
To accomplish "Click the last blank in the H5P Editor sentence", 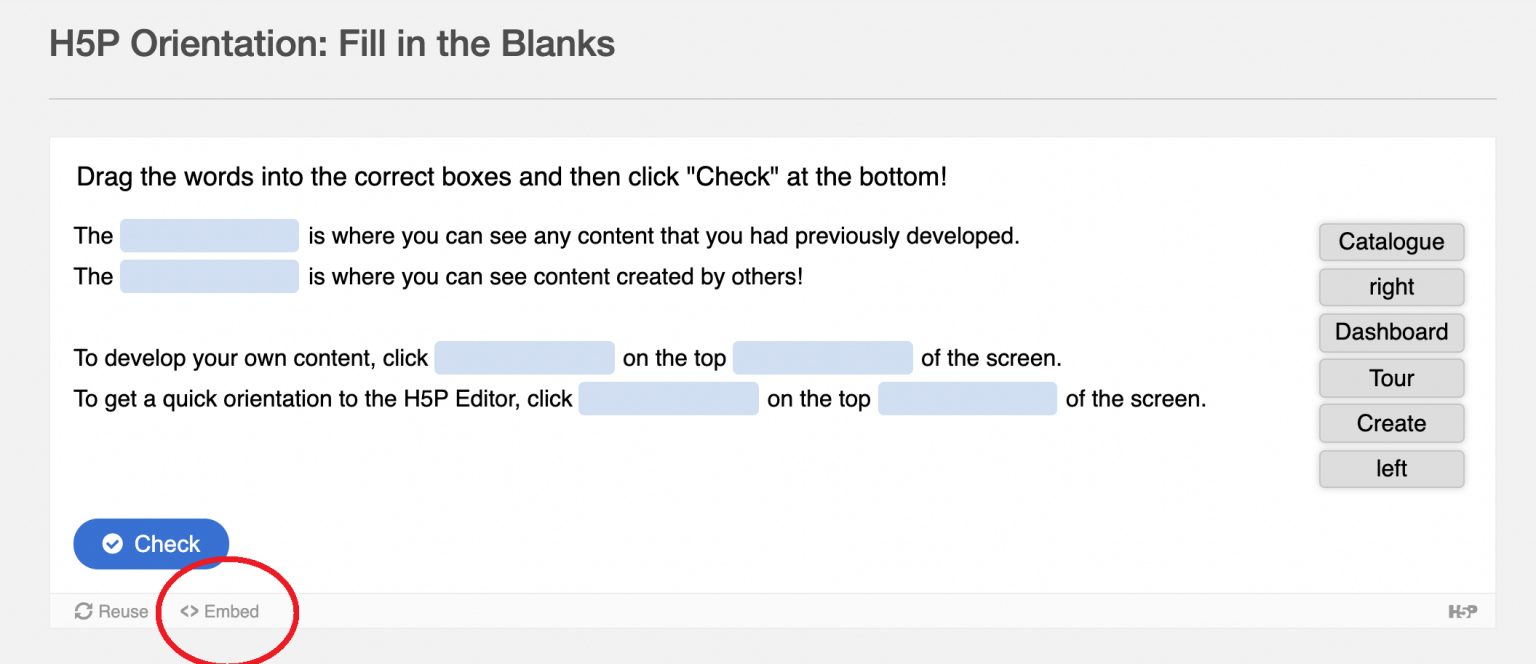I will [x=967, y=399].
